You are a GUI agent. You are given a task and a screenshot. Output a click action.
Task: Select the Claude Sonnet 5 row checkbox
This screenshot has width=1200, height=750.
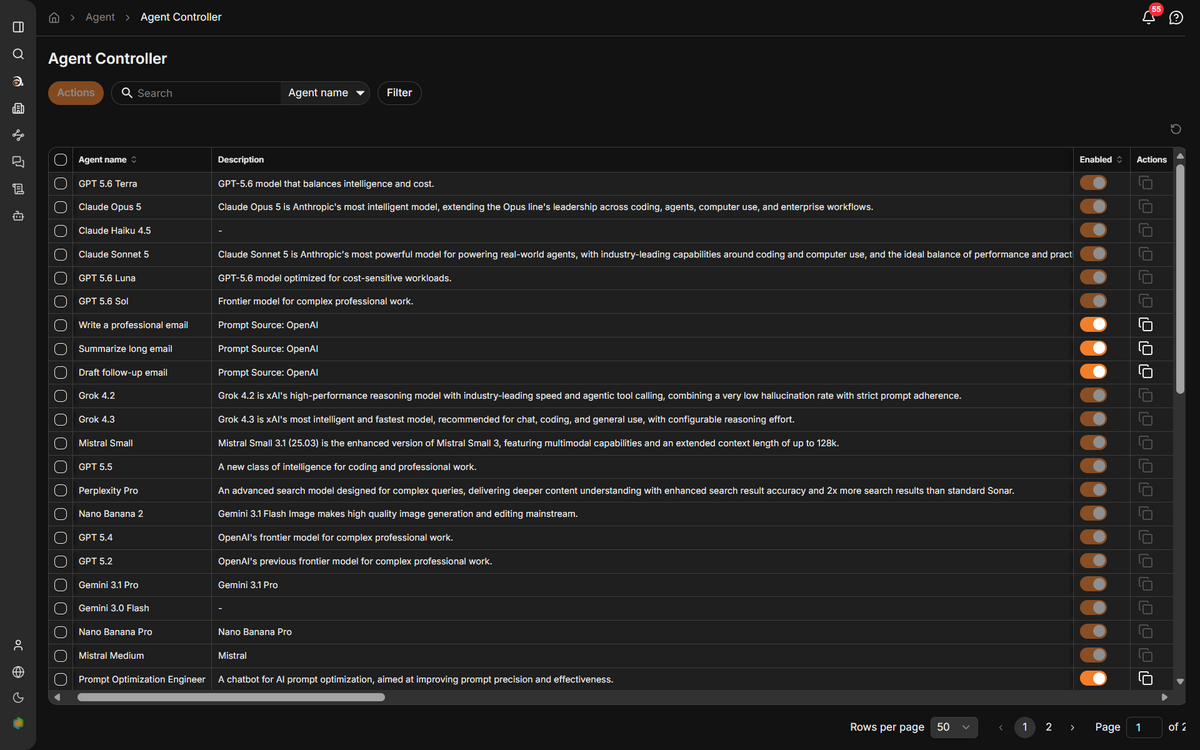[x=61, y=254]
